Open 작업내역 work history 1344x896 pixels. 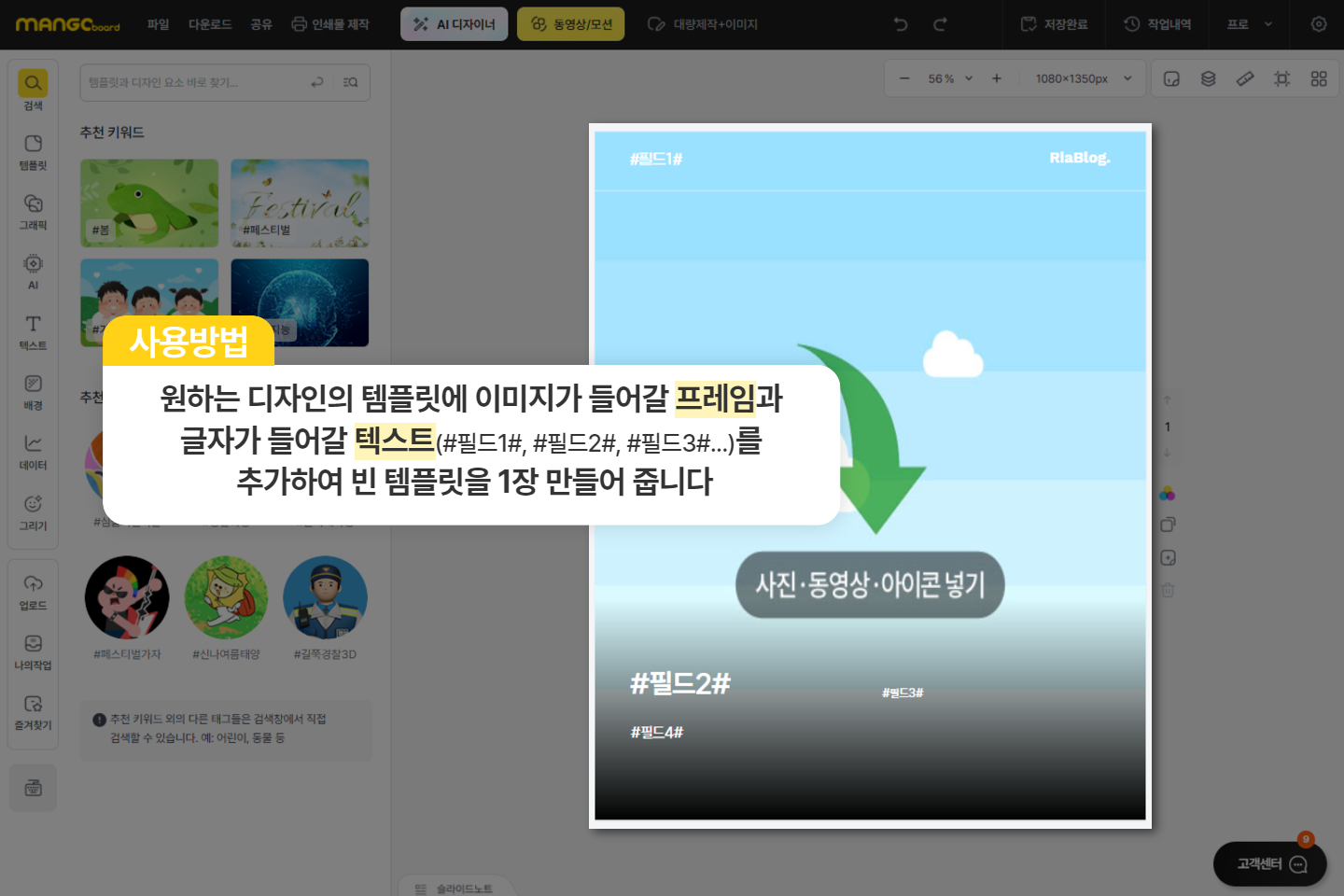(1157, 24)
